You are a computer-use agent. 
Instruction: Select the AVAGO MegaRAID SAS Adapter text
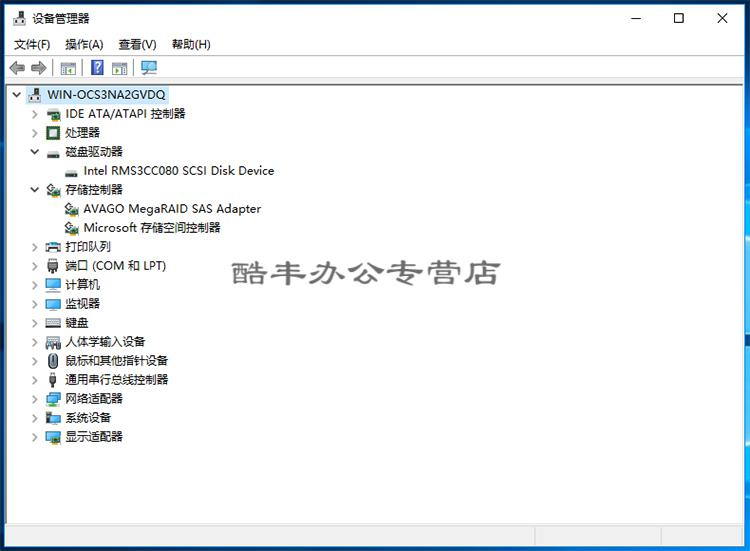(x=172, y=209)
